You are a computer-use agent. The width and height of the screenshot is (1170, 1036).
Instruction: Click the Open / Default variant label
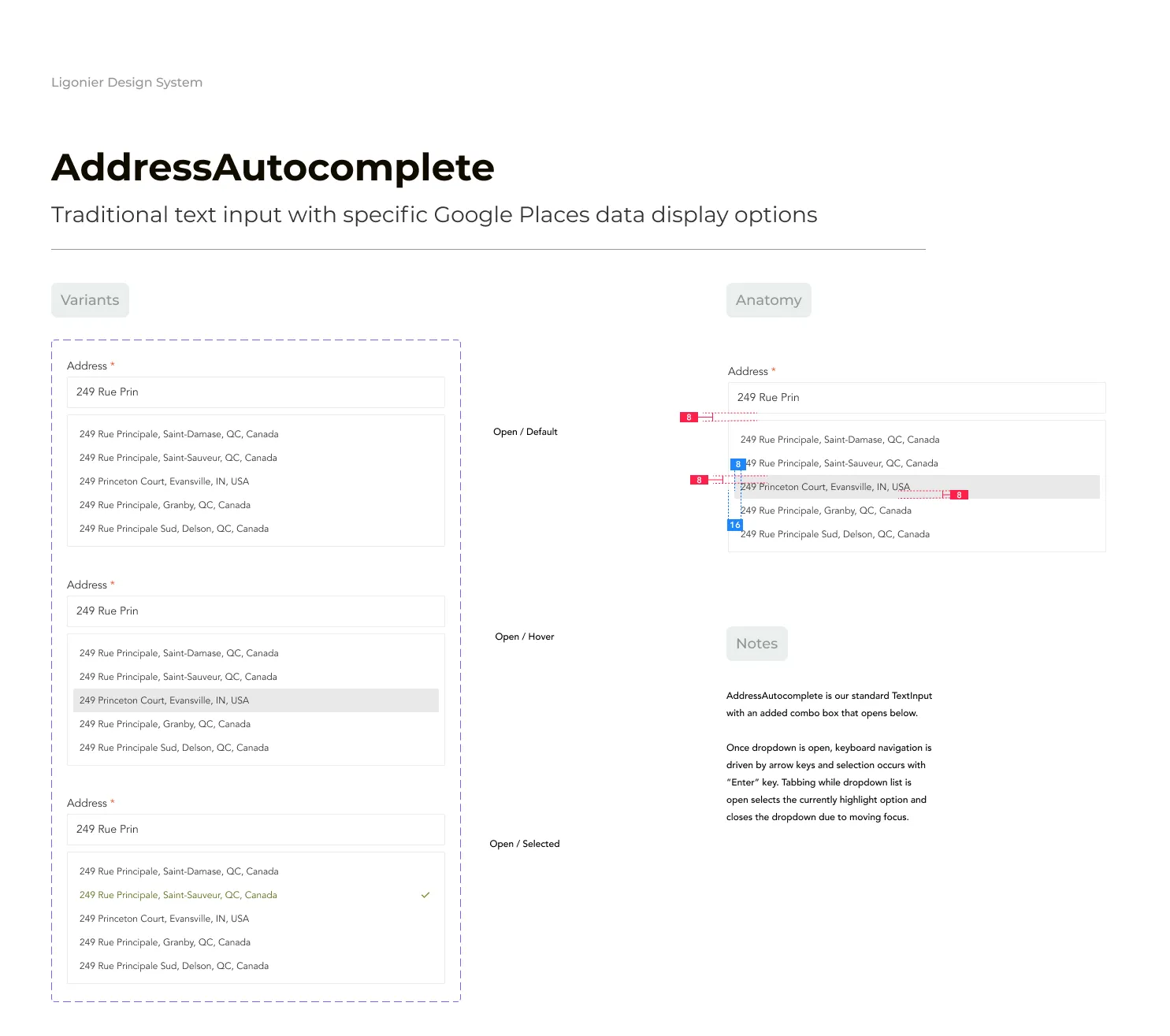point(525,432)
